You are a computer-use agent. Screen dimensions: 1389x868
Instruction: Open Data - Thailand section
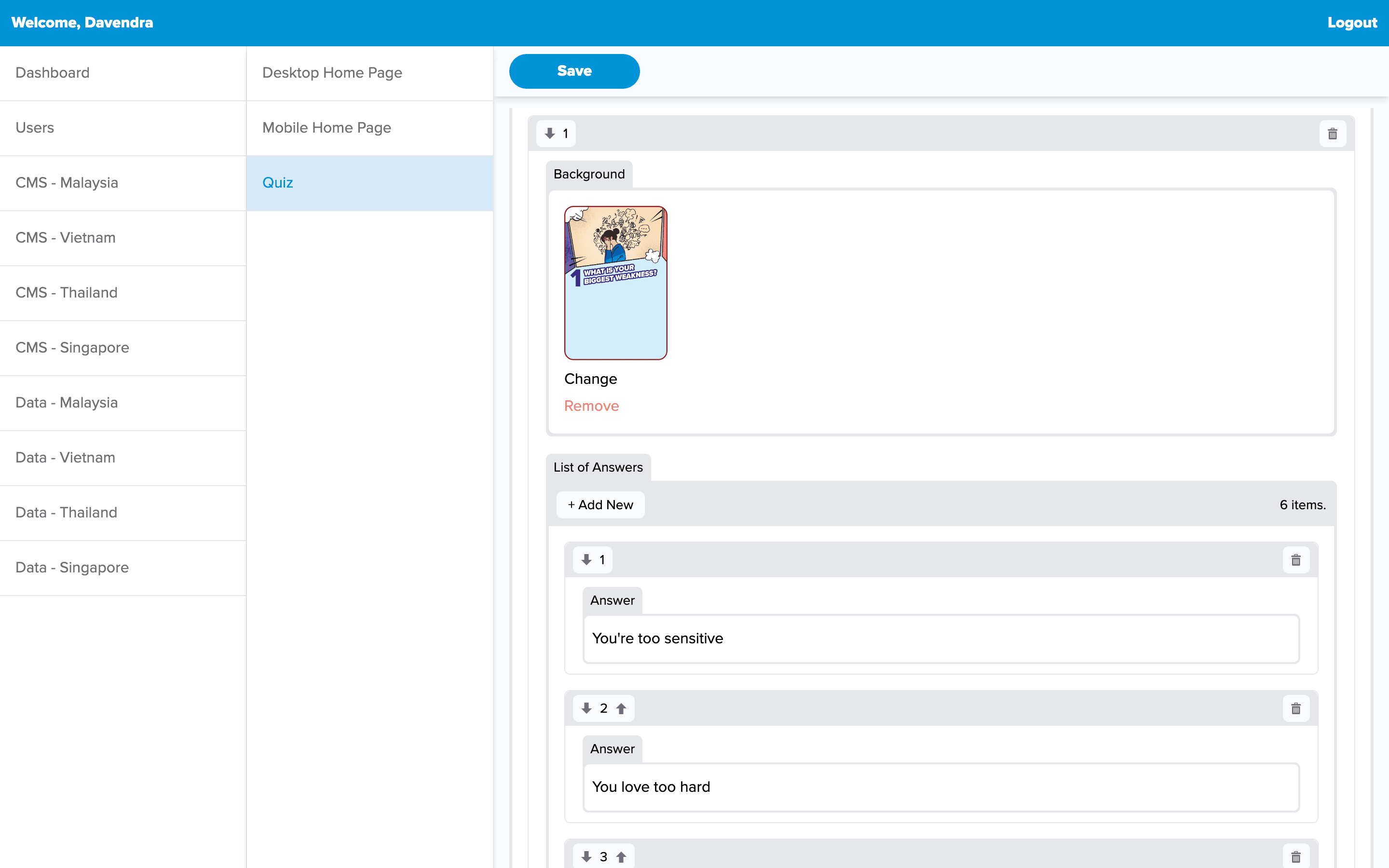click(123, 513)
